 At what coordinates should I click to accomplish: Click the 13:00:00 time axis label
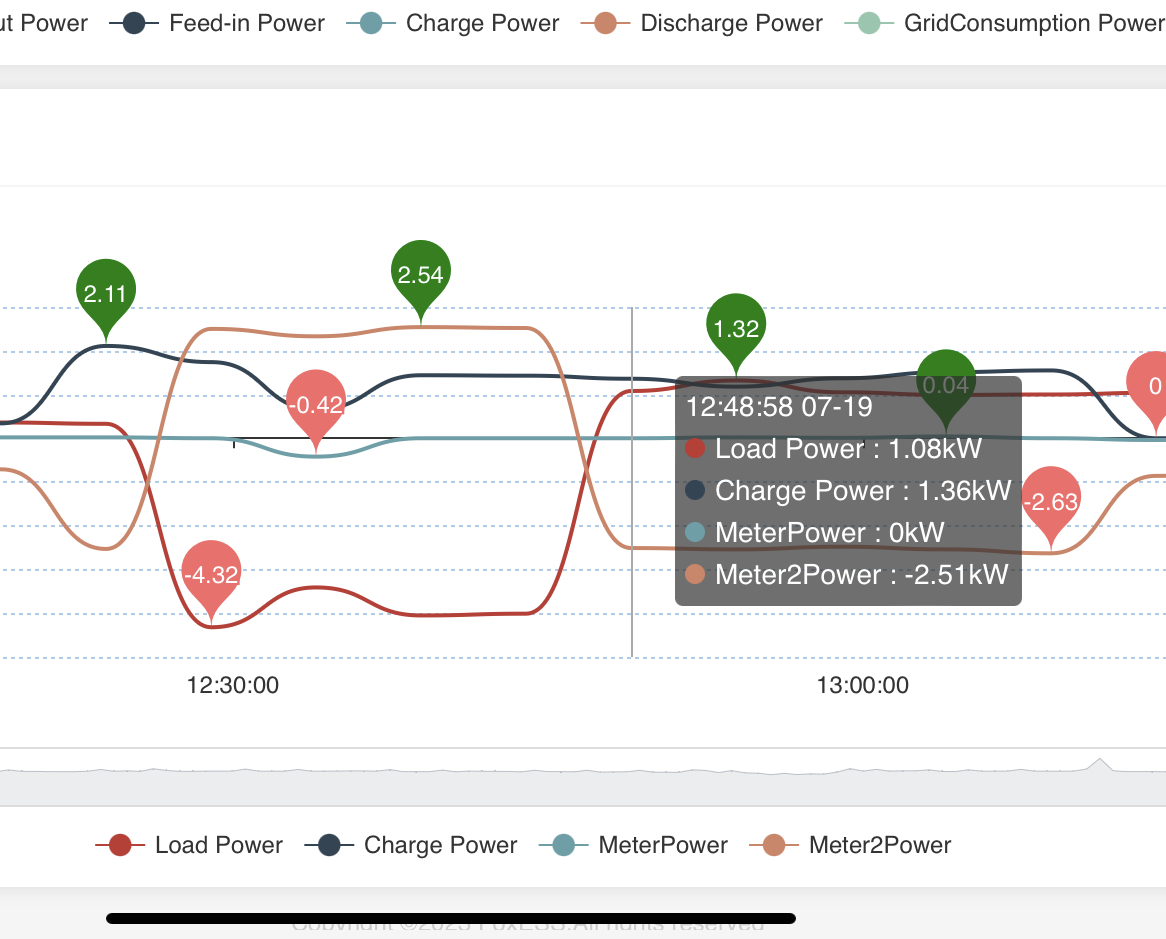tap(862, 685)
